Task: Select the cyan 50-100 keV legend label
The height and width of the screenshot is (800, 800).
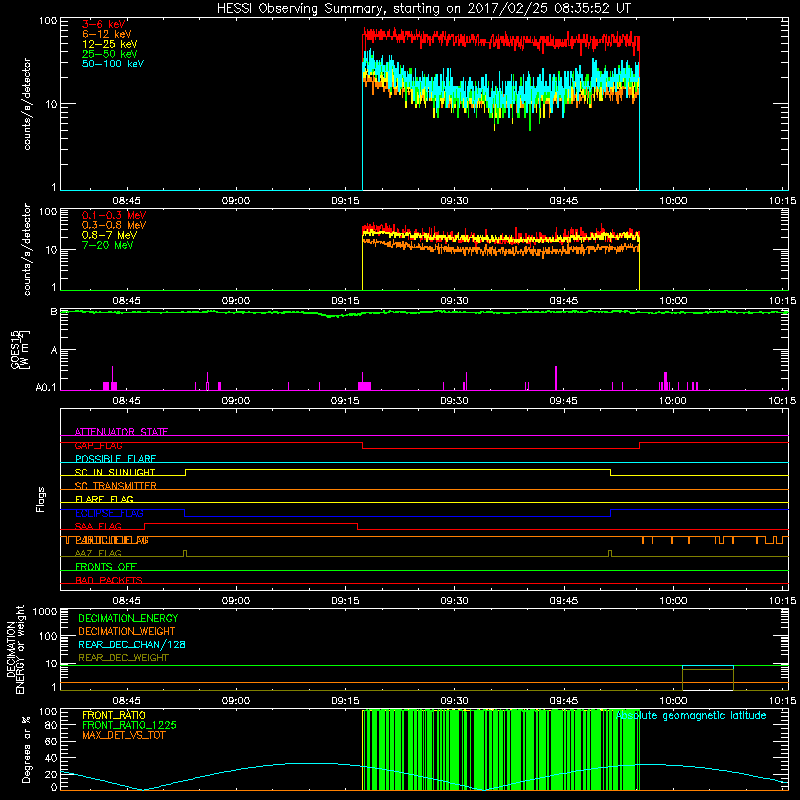Action: click(113, 64)
